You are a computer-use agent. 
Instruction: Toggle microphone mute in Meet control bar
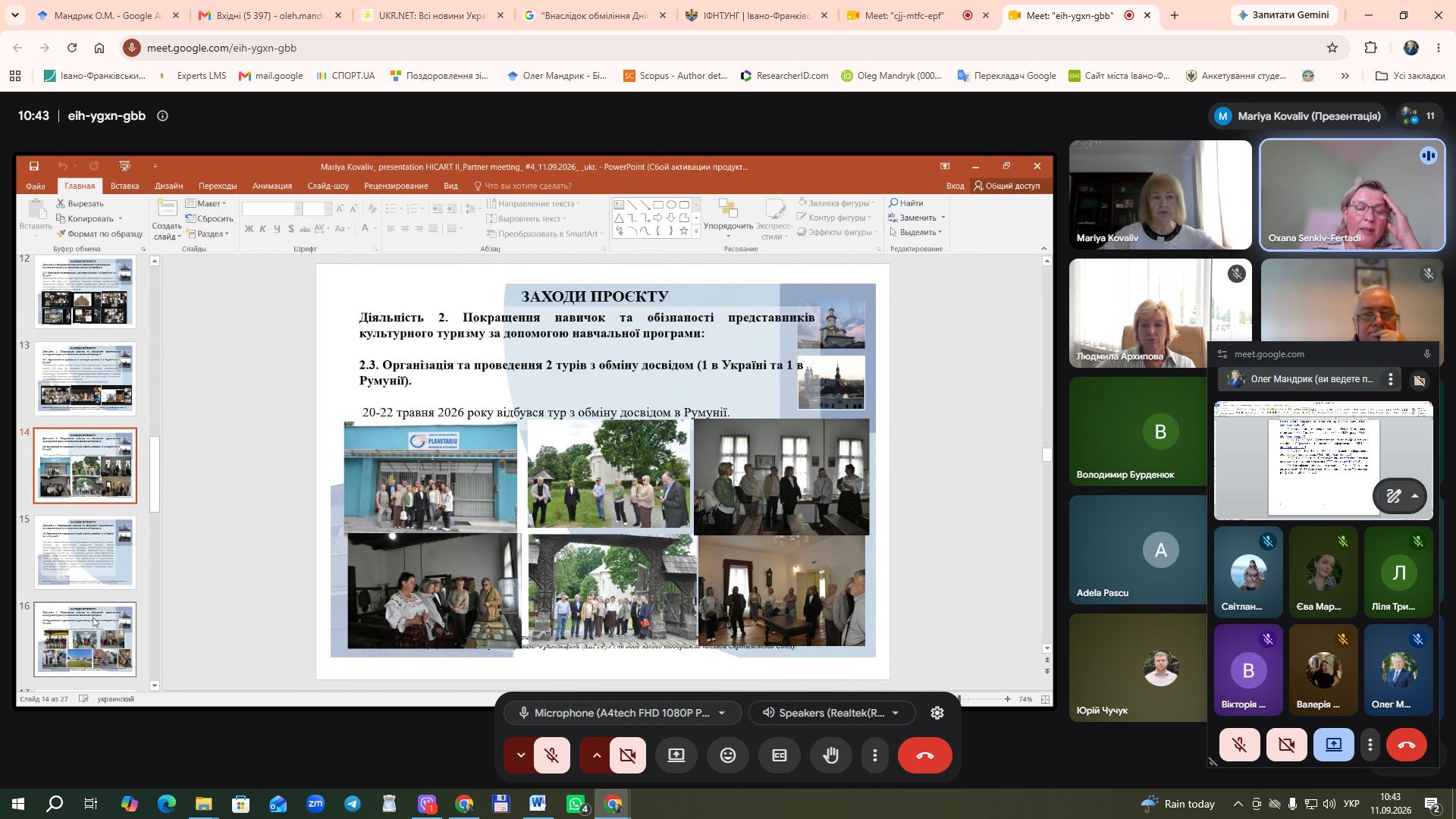click(552, 755)
